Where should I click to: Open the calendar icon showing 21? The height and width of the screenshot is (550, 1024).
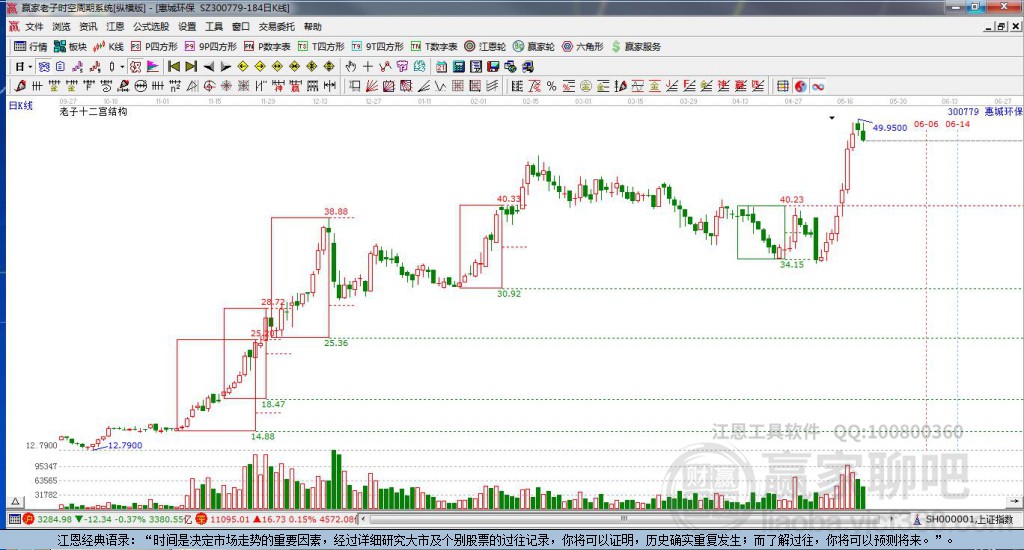pyautogui.click(x=441, y=67)
